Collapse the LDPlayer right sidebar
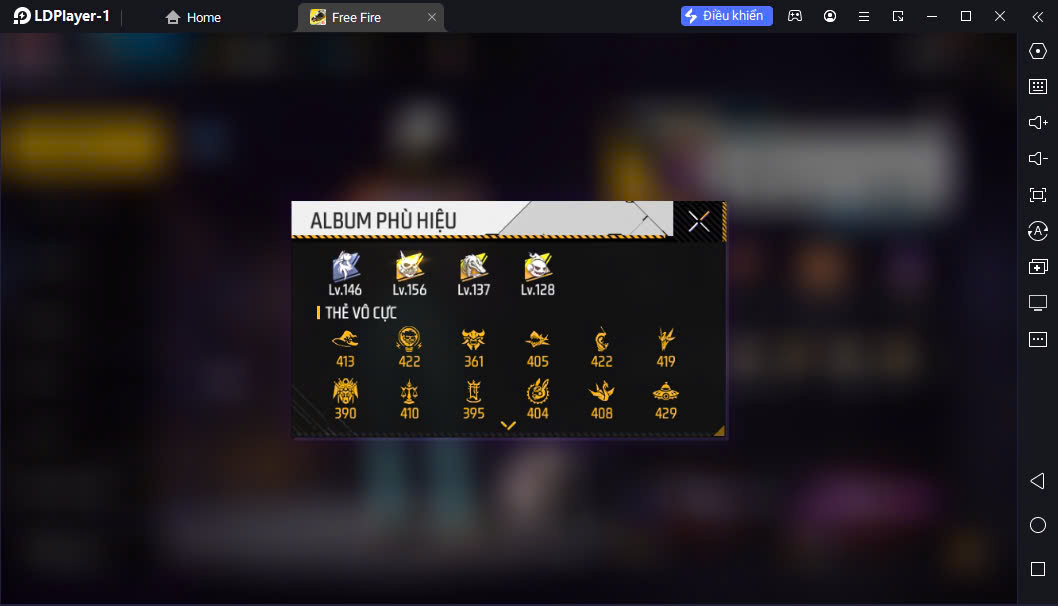This screenshot has height=606, width=1058. [1038, 17]
